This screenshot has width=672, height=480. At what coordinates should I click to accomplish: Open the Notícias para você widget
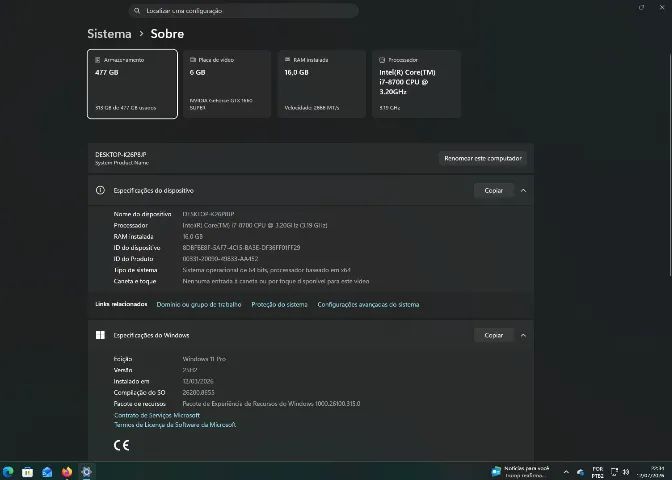[521, 472]
